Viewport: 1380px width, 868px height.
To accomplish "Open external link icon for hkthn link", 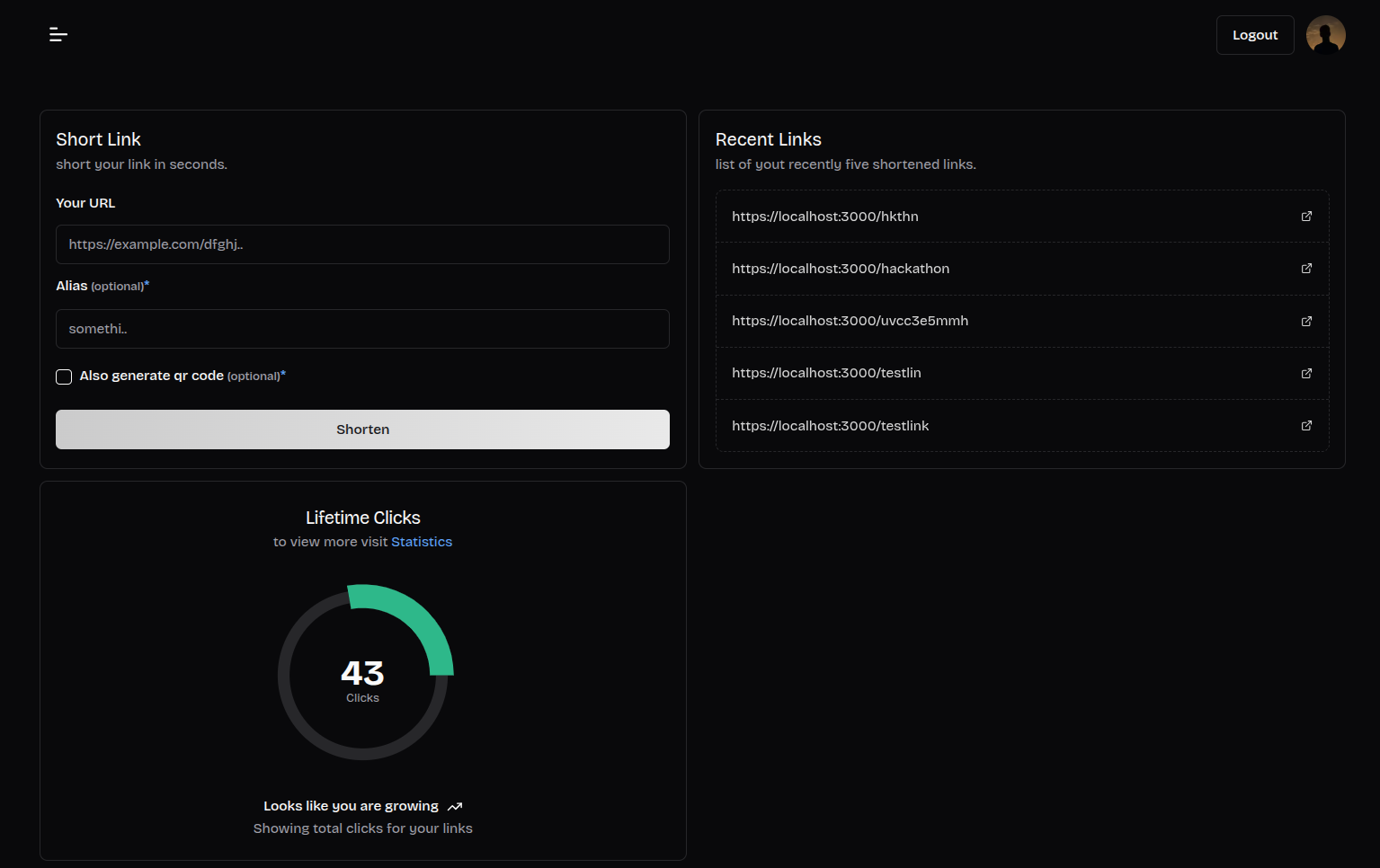I will (x=1306, y=217).
